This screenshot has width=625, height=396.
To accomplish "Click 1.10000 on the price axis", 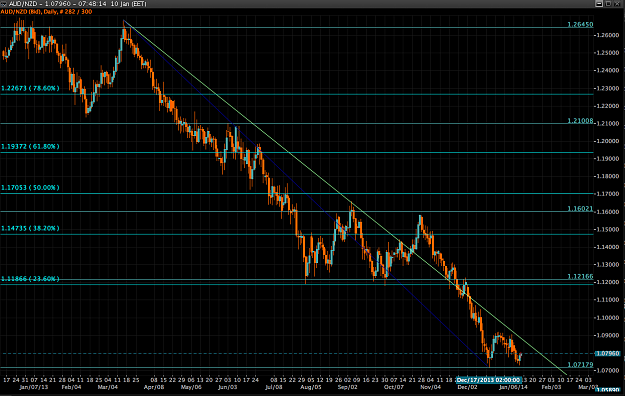I will pos(607,317).
